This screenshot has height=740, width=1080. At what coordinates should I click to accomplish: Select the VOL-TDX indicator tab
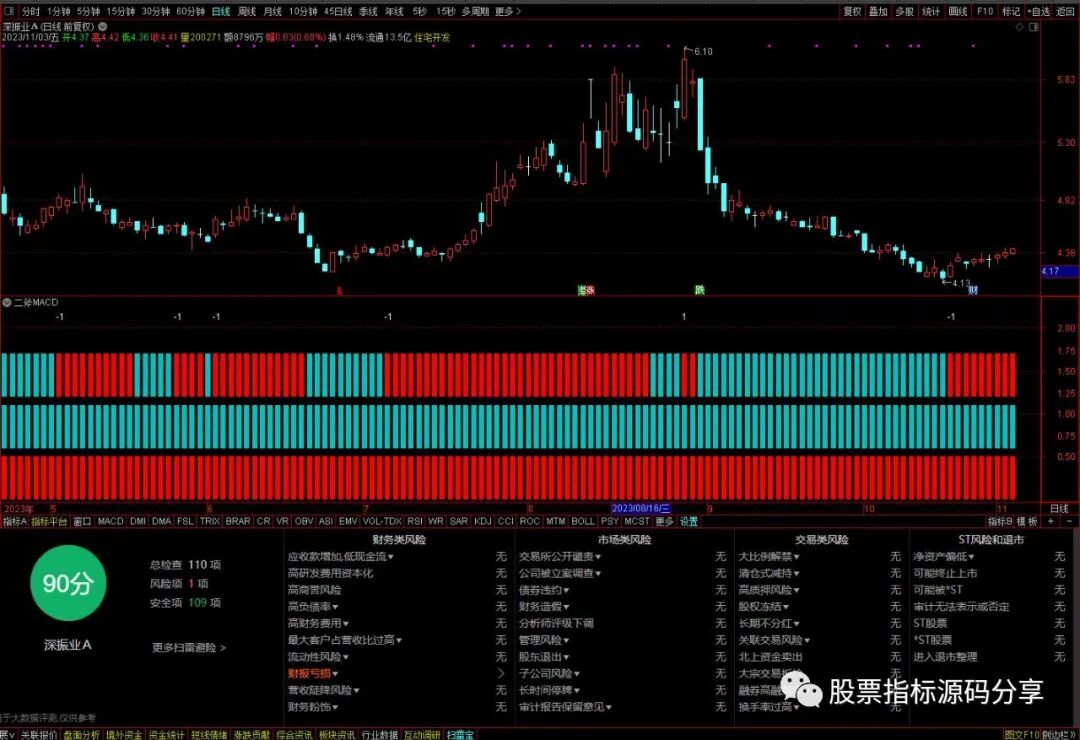pos(382,522)
